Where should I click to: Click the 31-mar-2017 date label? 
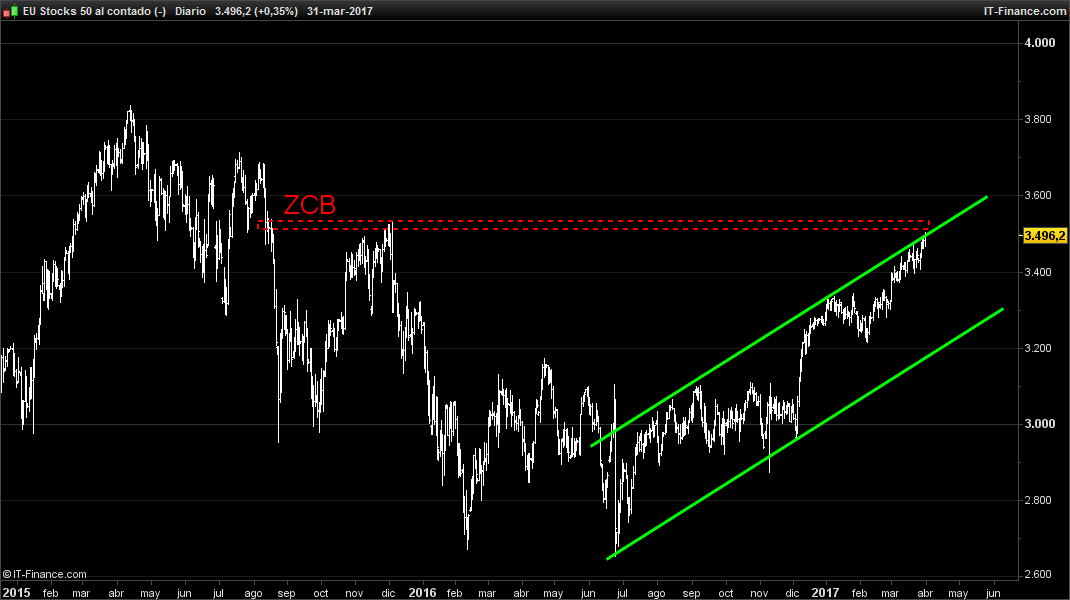pos(340,12)
